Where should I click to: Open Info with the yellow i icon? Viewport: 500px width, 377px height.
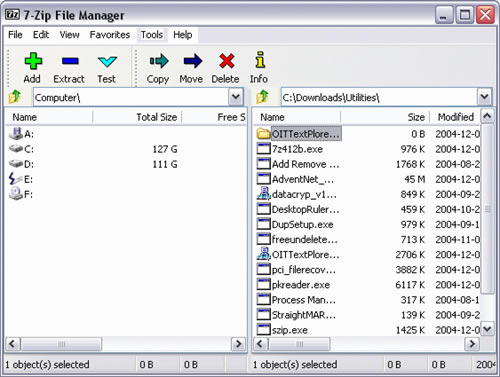[260, 60]
